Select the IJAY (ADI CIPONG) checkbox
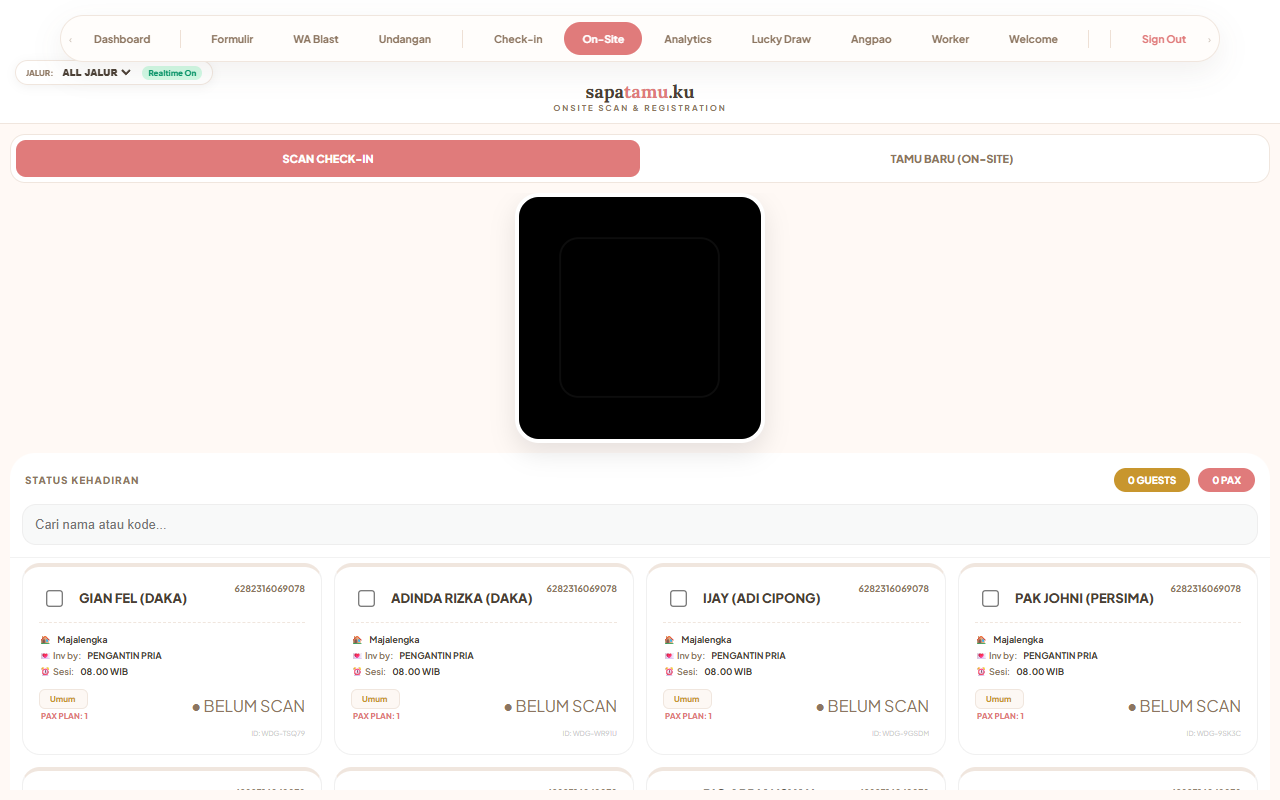Image resolution: width=1280 pixels, height=800 pixels. [x=679, y=598]
